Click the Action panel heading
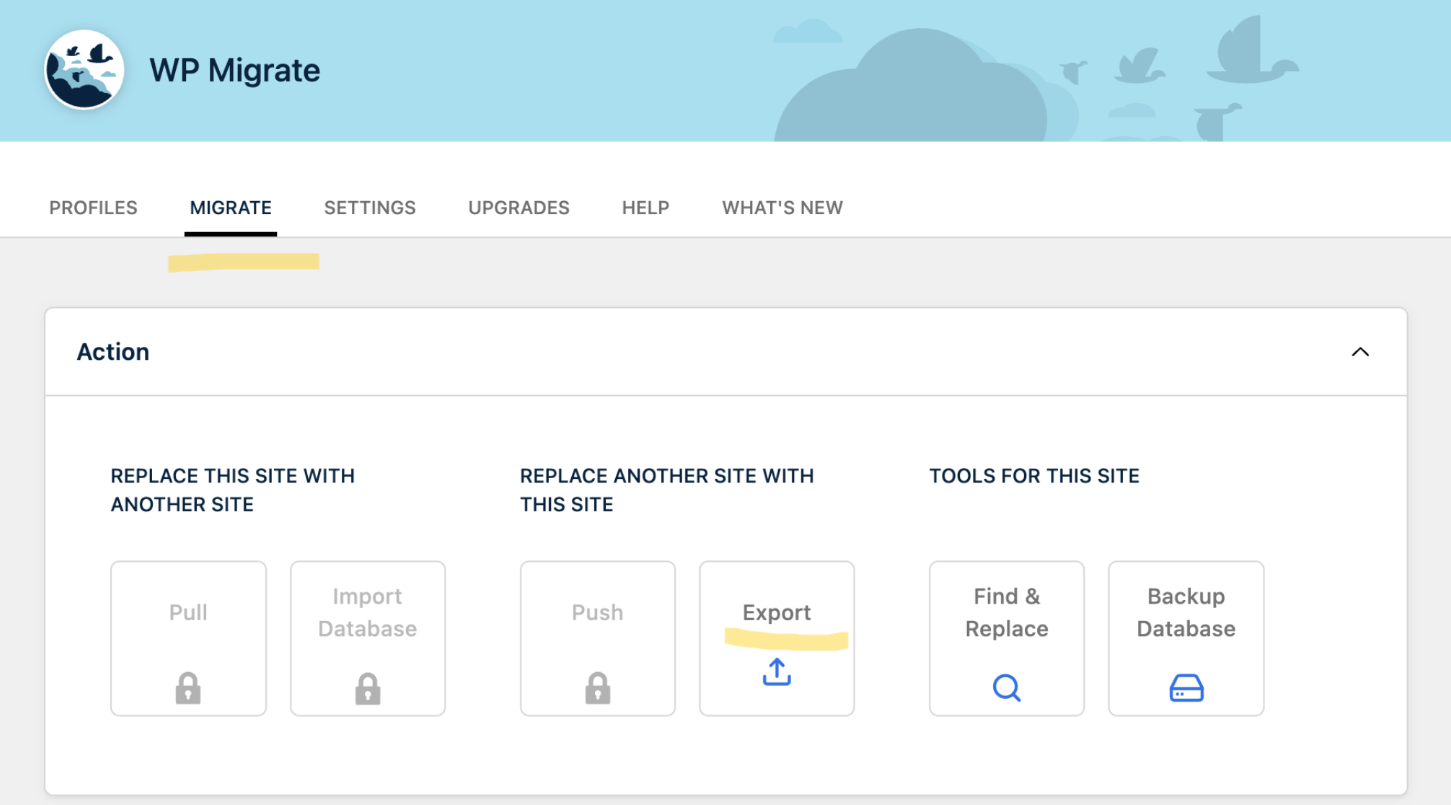Screen dimensions: 1451x805 [x=113, y=352]
